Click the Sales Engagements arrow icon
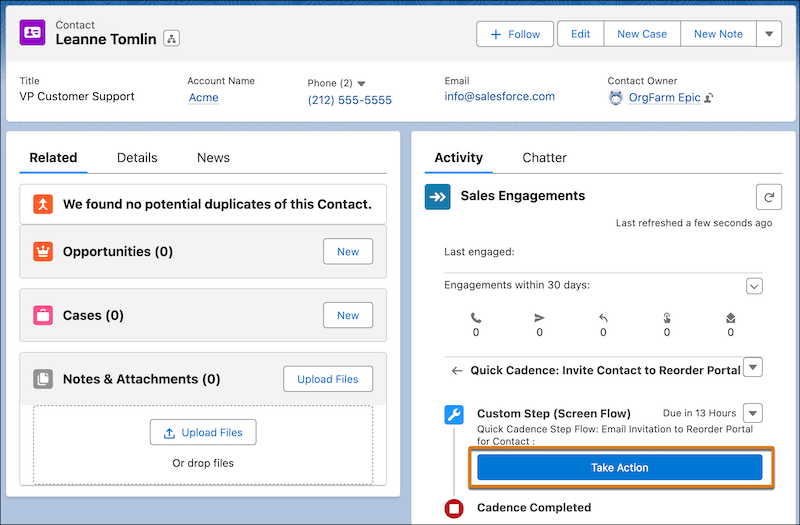800x525 pixels. [438, 197]
